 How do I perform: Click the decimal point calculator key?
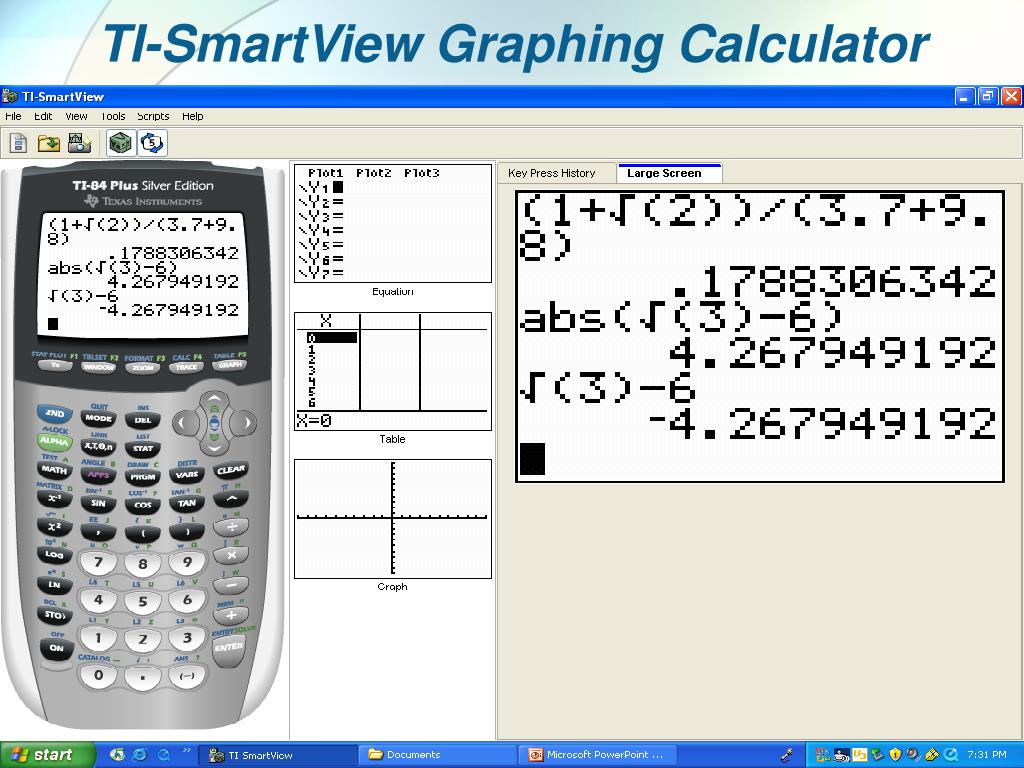(x=143, y=678)
